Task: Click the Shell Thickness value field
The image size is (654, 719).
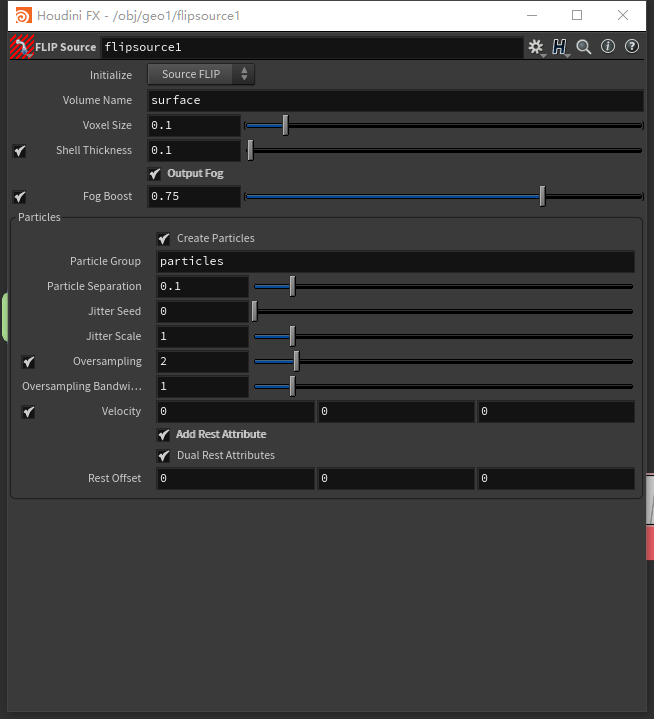Action: click(194, 150)
